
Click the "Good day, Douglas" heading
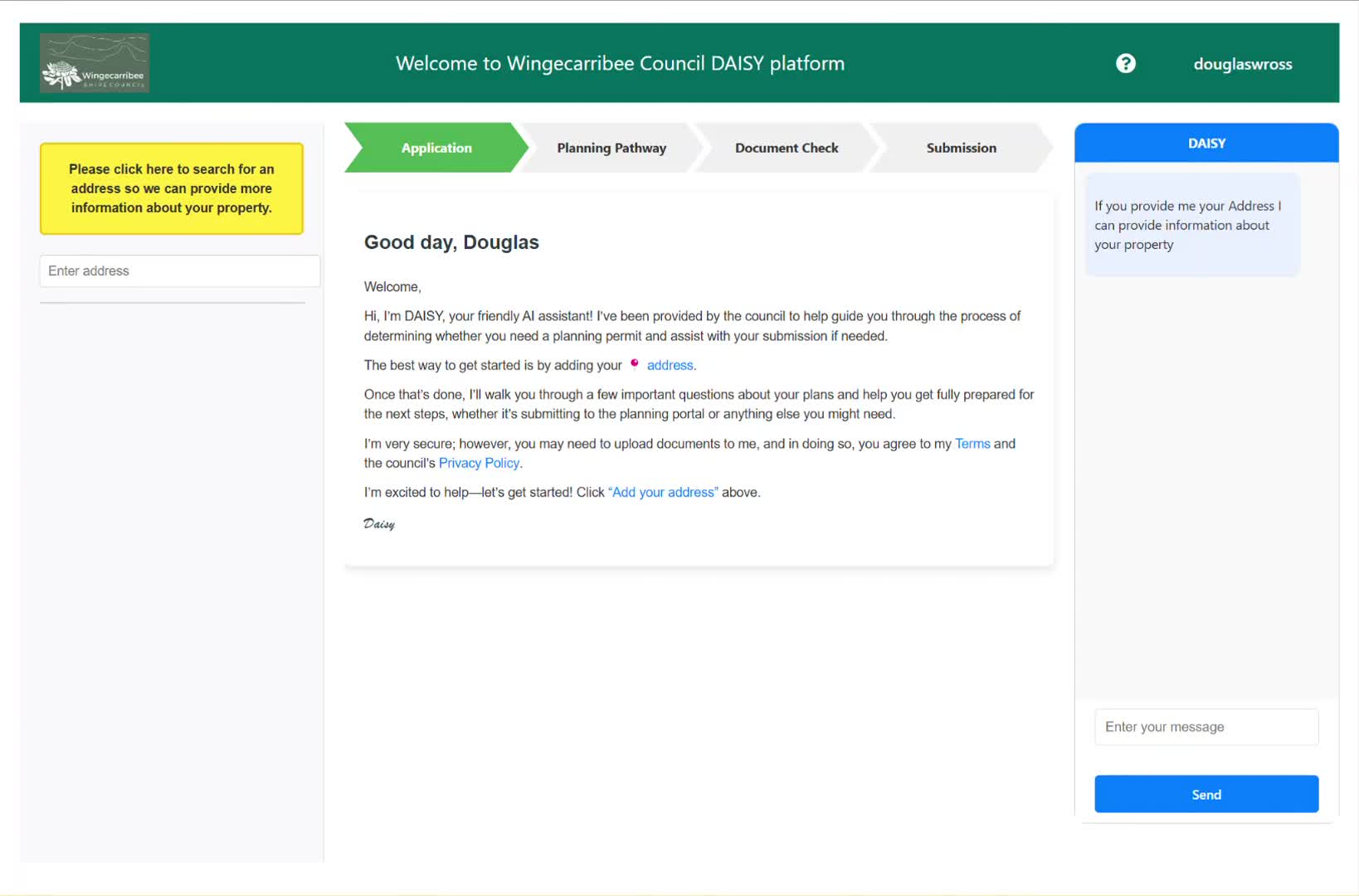pos(451,242)
